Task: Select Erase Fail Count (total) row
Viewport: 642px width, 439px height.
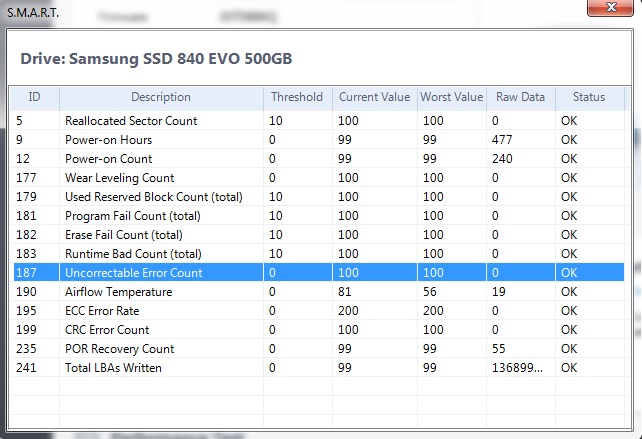Action: 319,235
